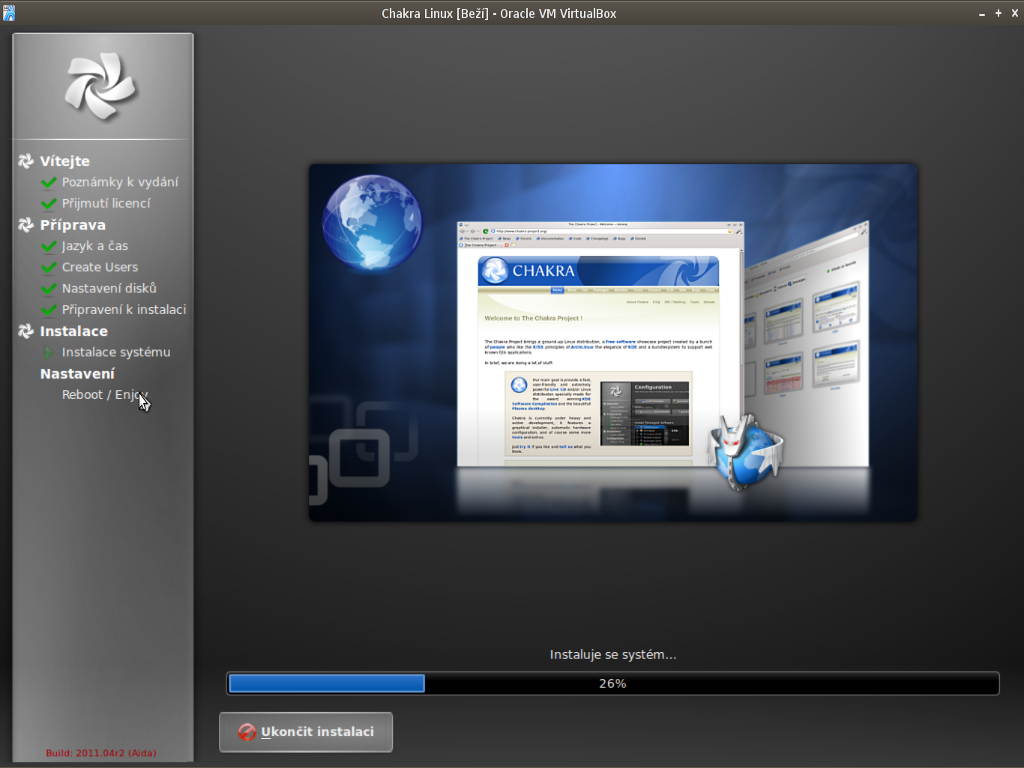Image resolution: width=1024 pixels, height=768 pixels.
Task: Click the robot mascot icon in the slideshow
Action: click(745, 452)
